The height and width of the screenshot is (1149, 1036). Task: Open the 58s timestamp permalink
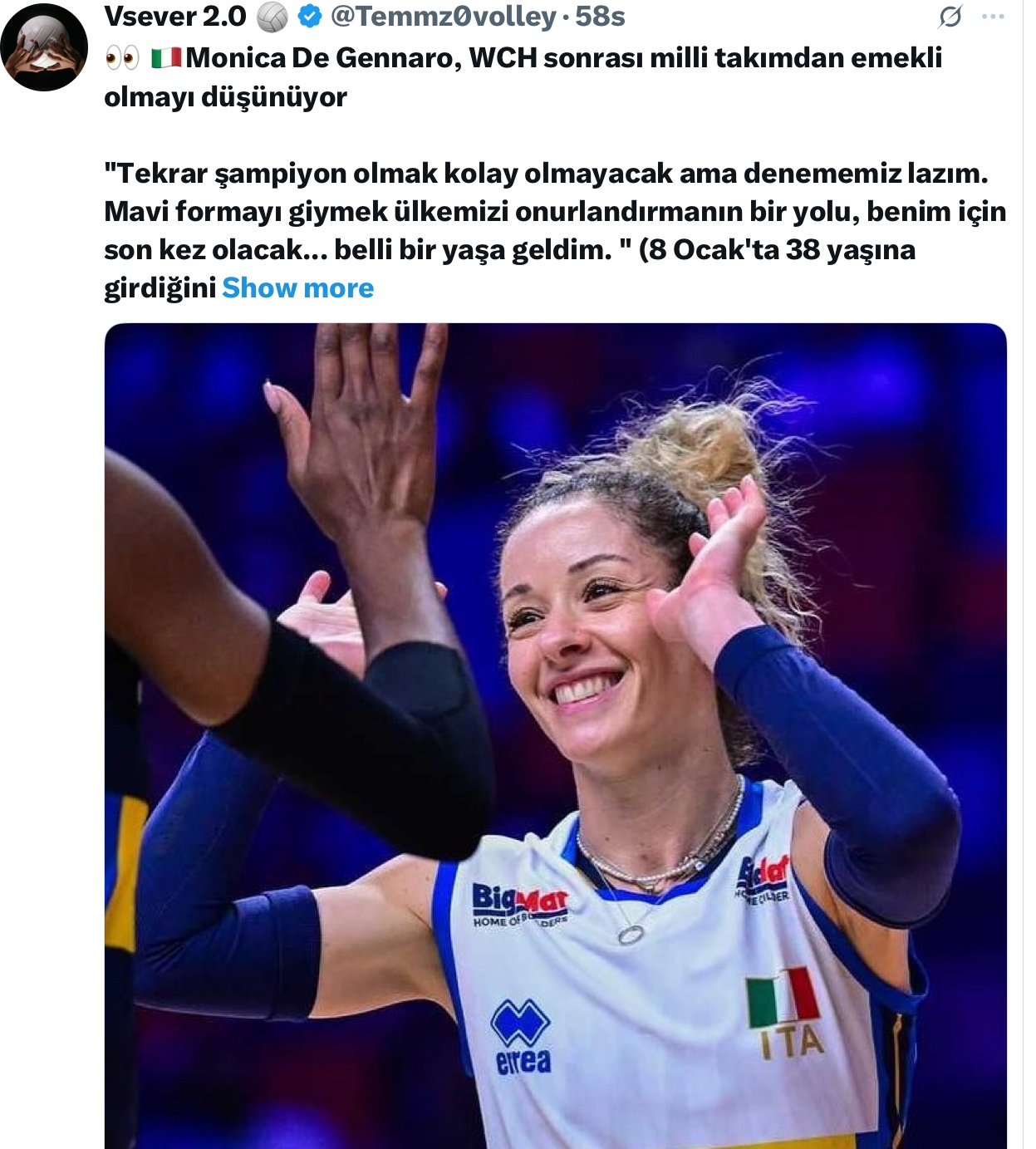(600, 17)
